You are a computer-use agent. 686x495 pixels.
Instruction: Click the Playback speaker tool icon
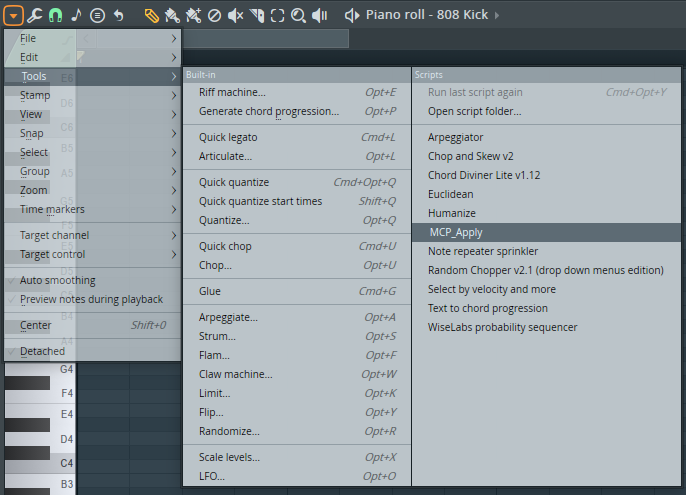point(320,16)
